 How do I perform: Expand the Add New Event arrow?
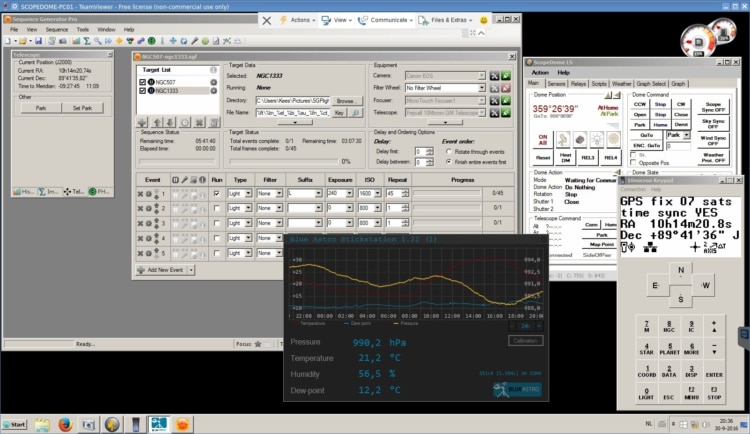click(x=191, y=270)
